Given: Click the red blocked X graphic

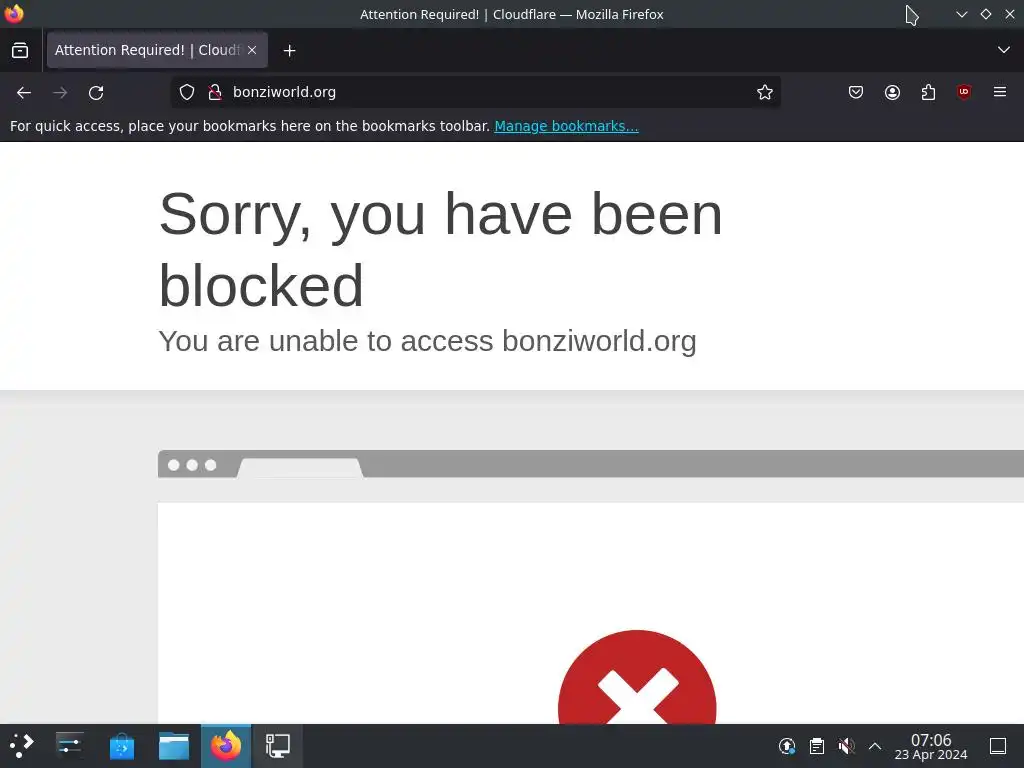Looking at the screenshot, I should click(x=637, y=677).
